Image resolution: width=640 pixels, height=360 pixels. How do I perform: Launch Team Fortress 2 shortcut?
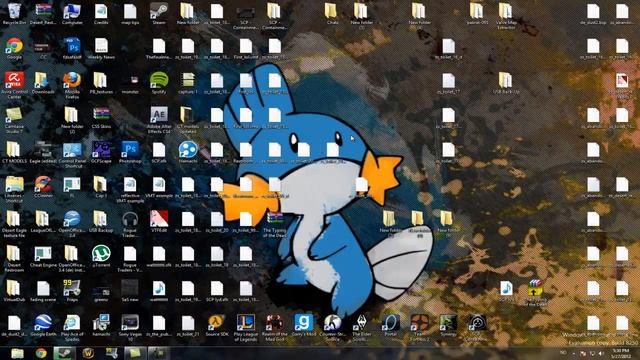click(419, 327)
